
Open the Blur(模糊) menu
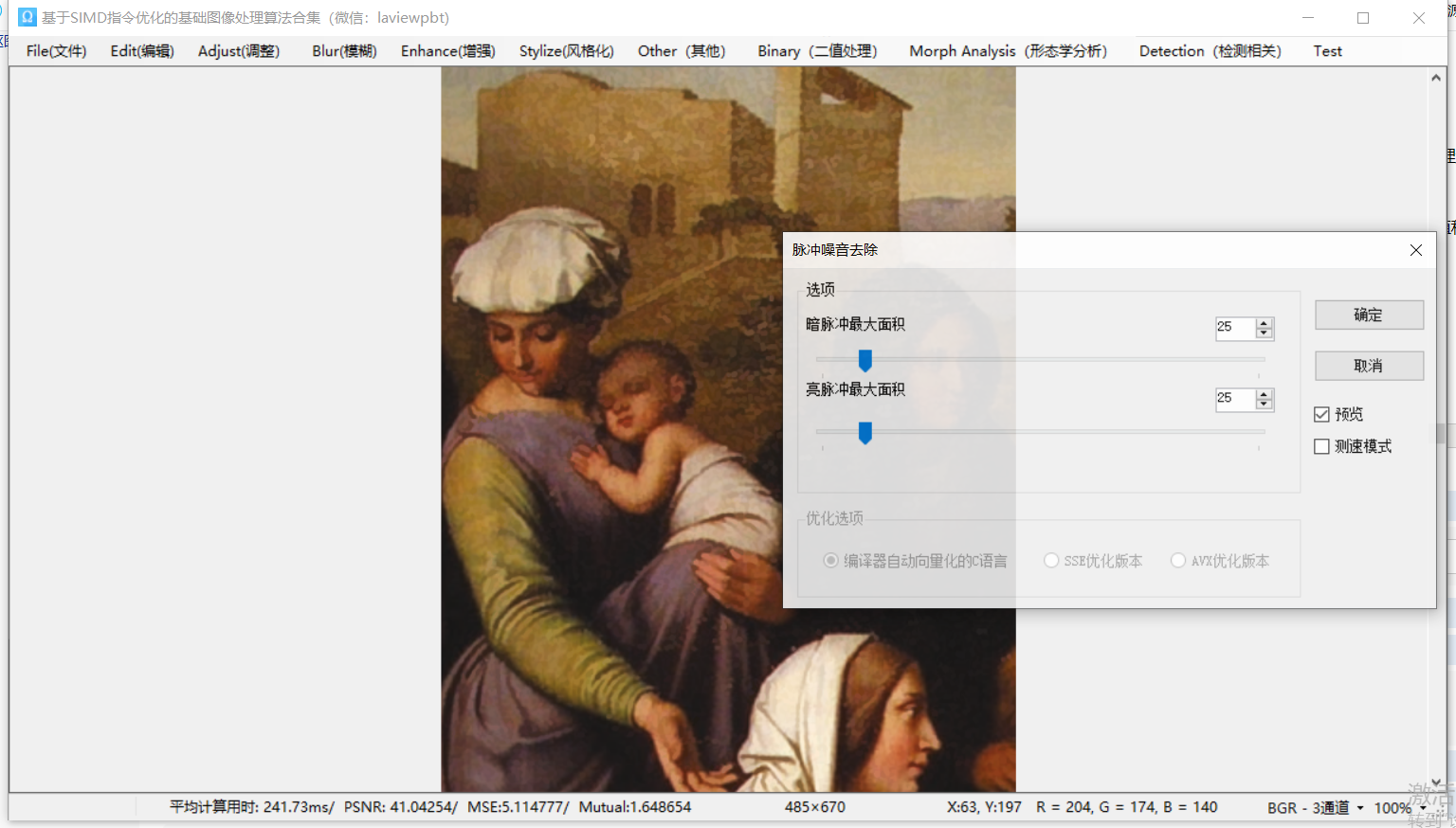click(344, 51)
